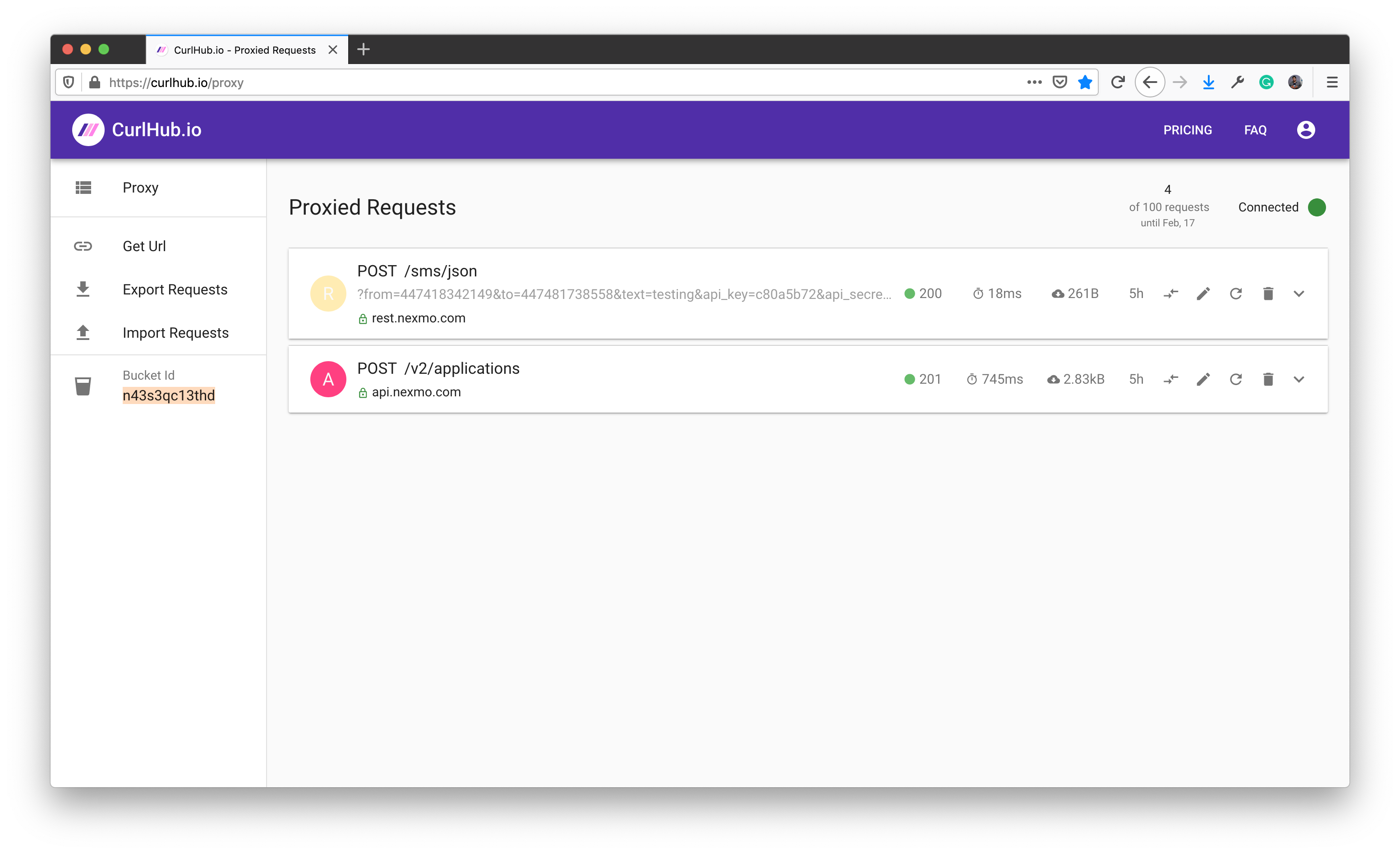Click the browser profile avatar icon
Image resolution: width=1400 pixels, height=854 pixels.
1295,83
